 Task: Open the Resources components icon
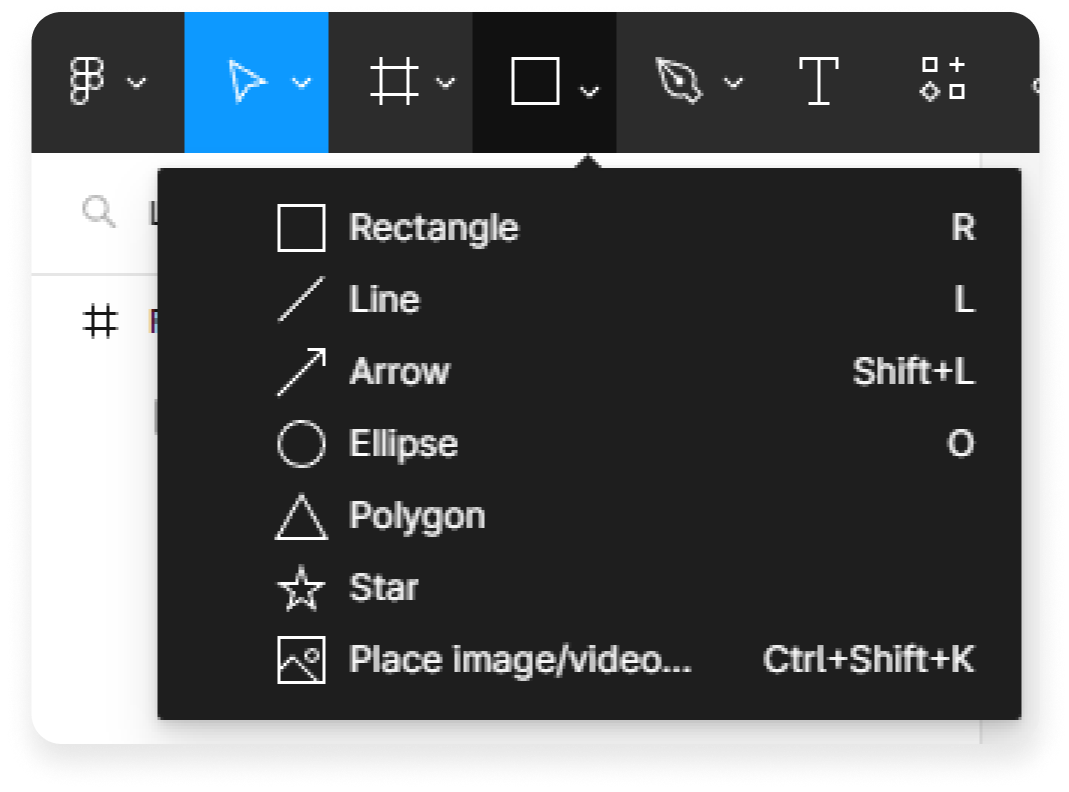[943, 79]
